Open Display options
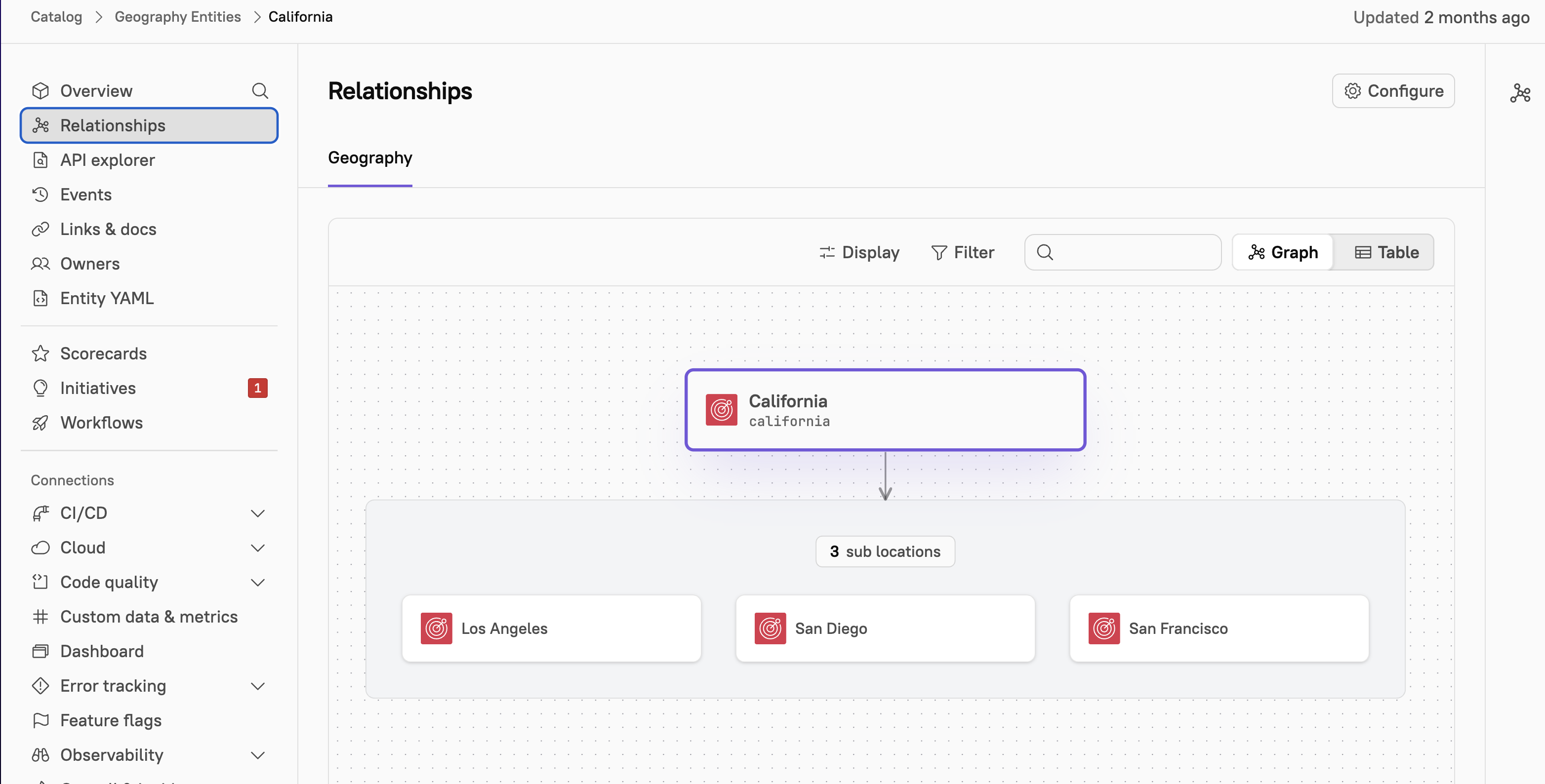This screenshot has width=1545, height=784. [859, 252]
